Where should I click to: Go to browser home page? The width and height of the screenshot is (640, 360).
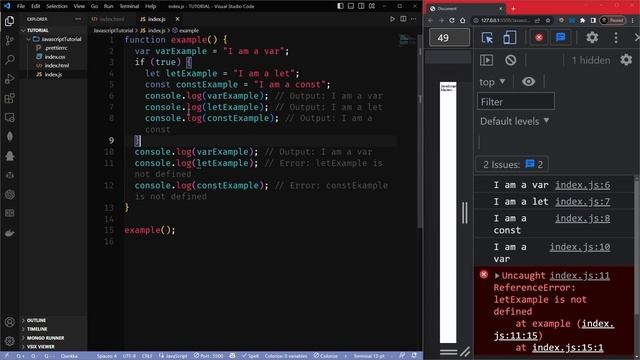[x=462, y=20]
